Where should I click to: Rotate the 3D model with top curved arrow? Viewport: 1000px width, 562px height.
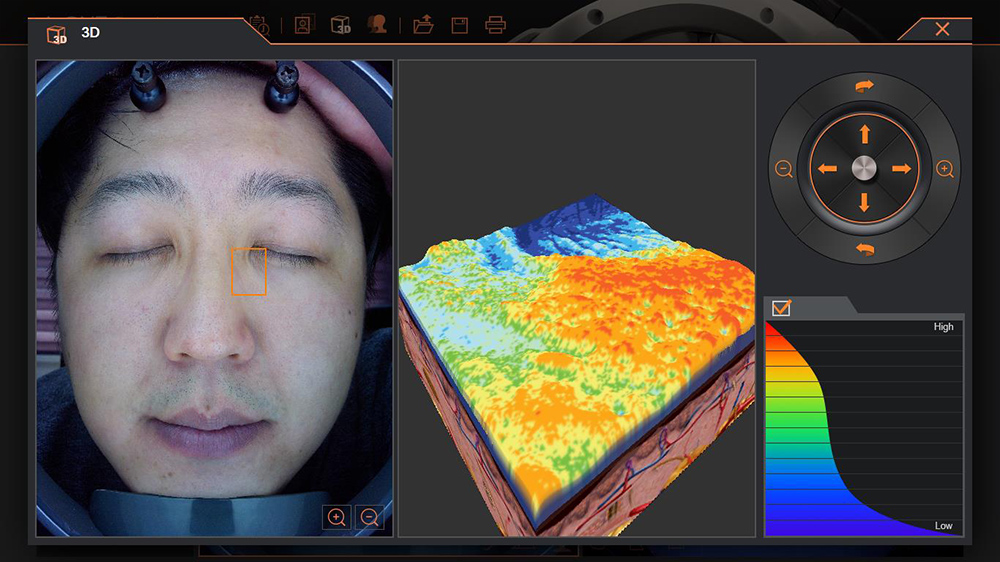click(x=864, y=87)
